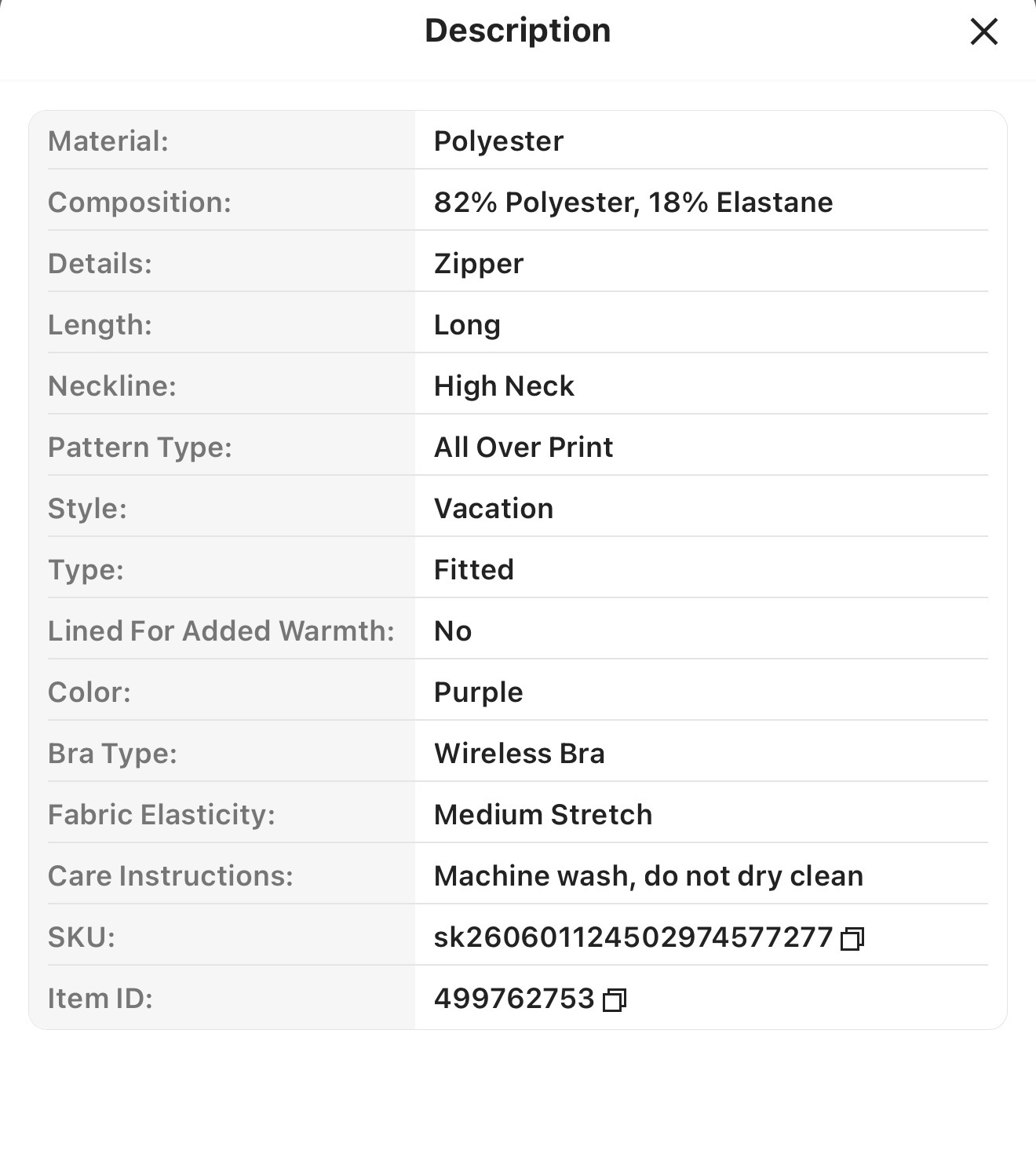
Task: Copy the SKU number icon
Action: pyautogui.click(x=852, y=938)
